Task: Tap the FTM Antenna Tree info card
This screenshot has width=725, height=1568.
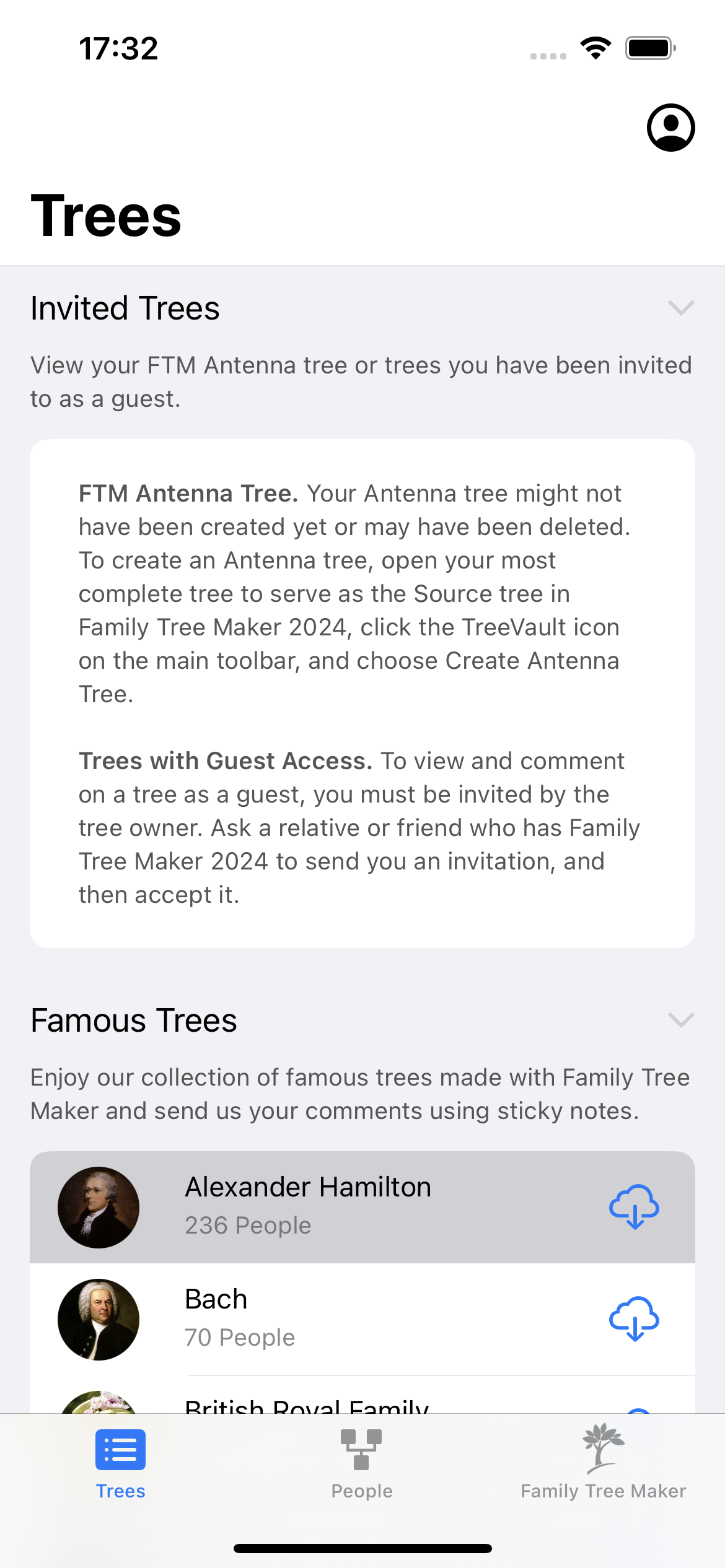Action: point(362,693)
